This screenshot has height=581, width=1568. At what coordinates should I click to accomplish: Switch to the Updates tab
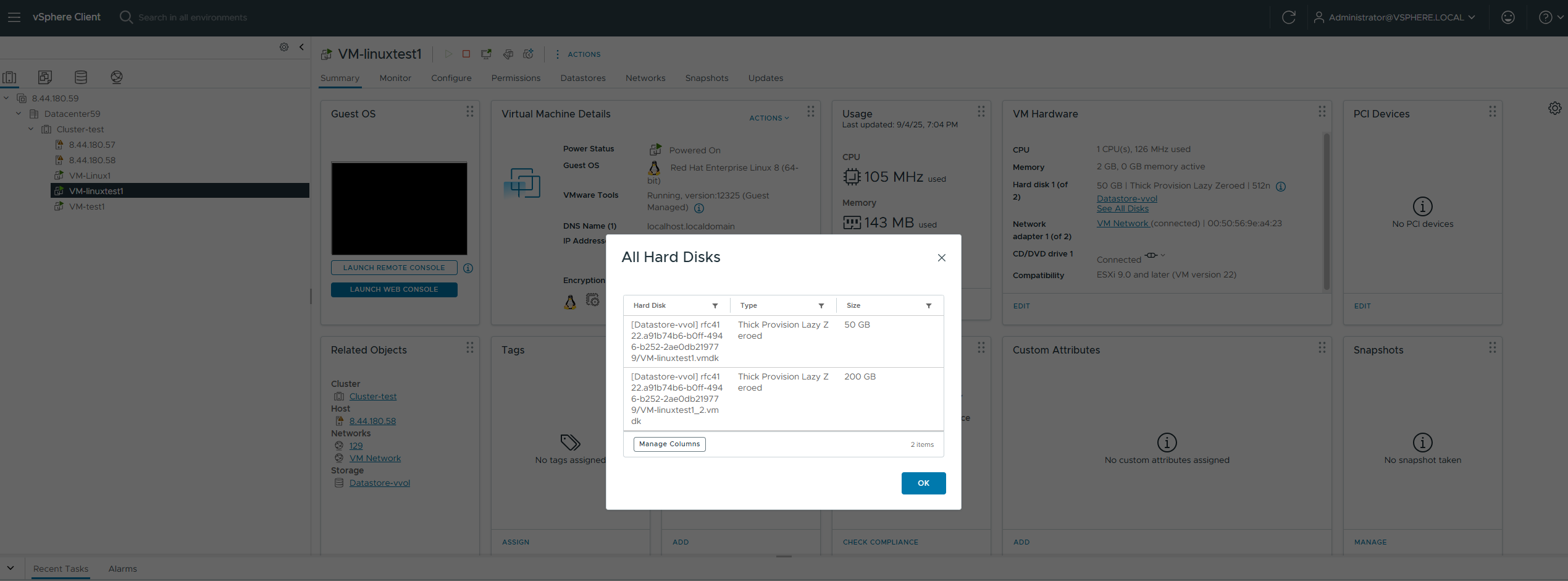[x=766, y=78]
